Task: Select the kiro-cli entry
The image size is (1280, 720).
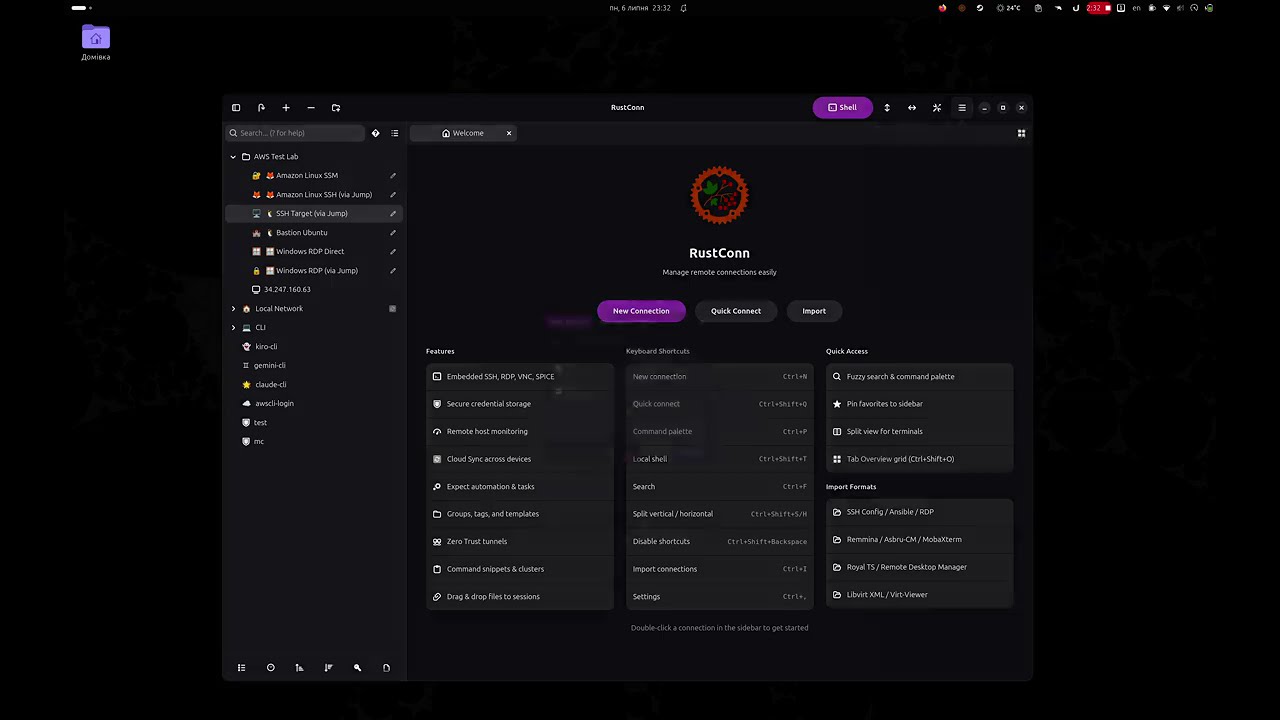Action: click(x=314, y=347)
